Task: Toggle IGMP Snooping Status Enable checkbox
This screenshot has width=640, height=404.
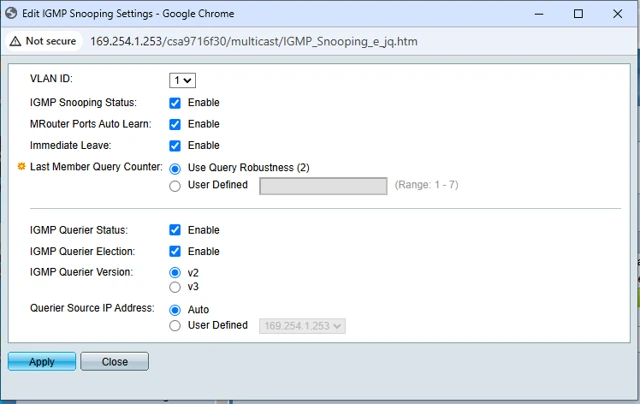Action: click(x=175, y=103)
